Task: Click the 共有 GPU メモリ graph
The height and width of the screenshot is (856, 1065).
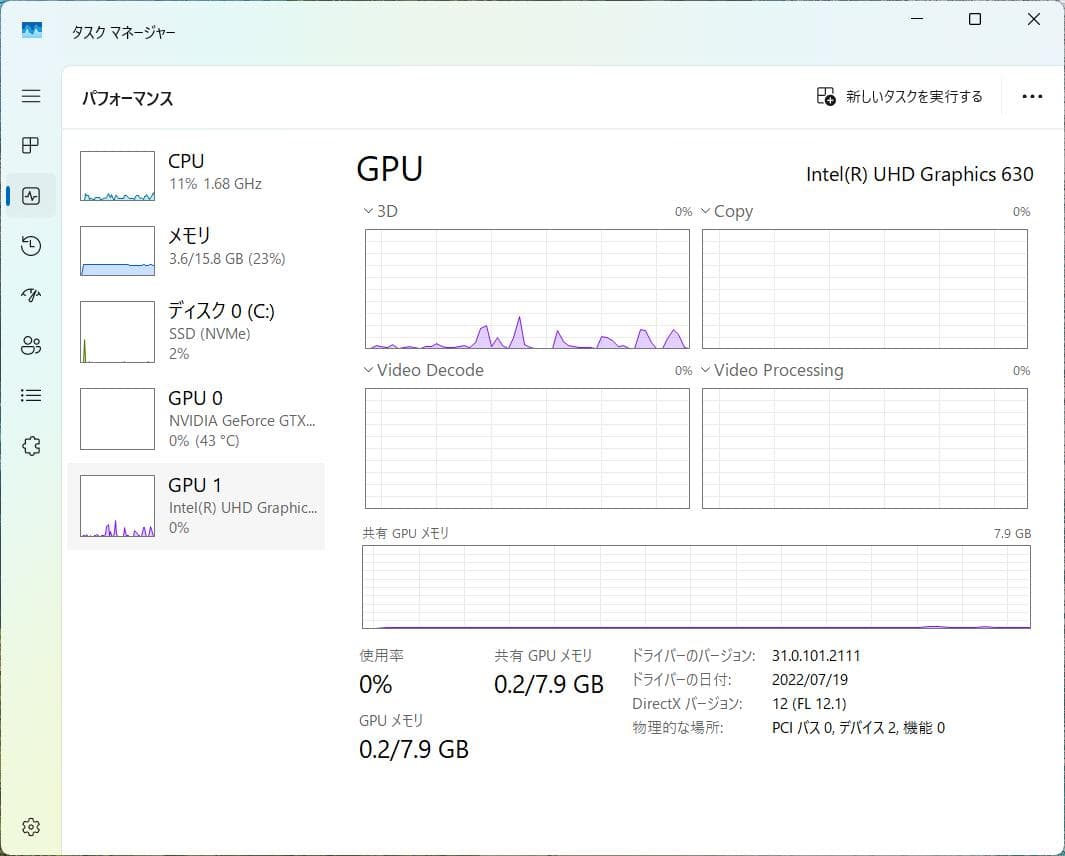Action: [x=696, y=587]
